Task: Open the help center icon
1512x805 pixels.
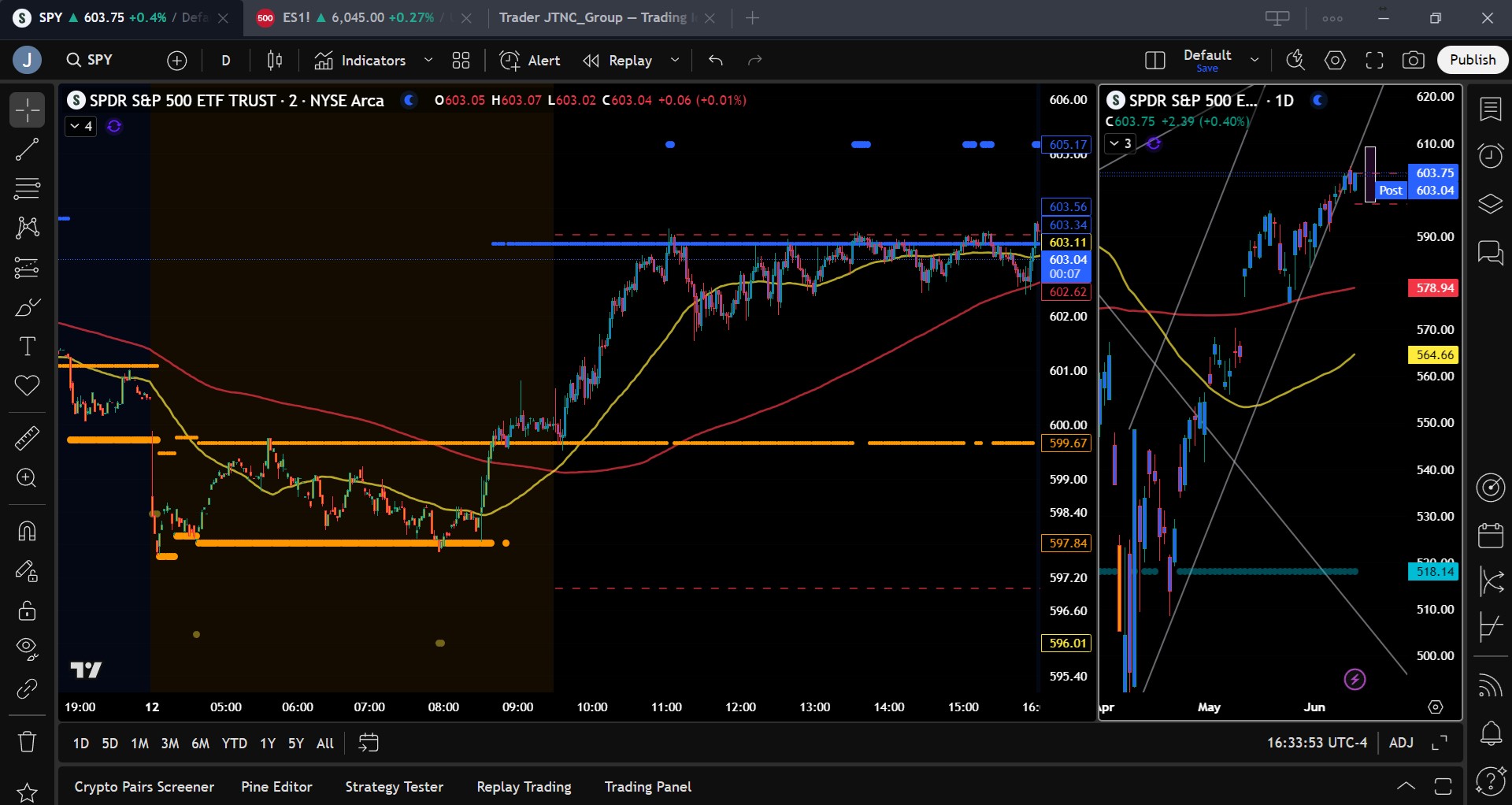Action: click(1490, 782)
